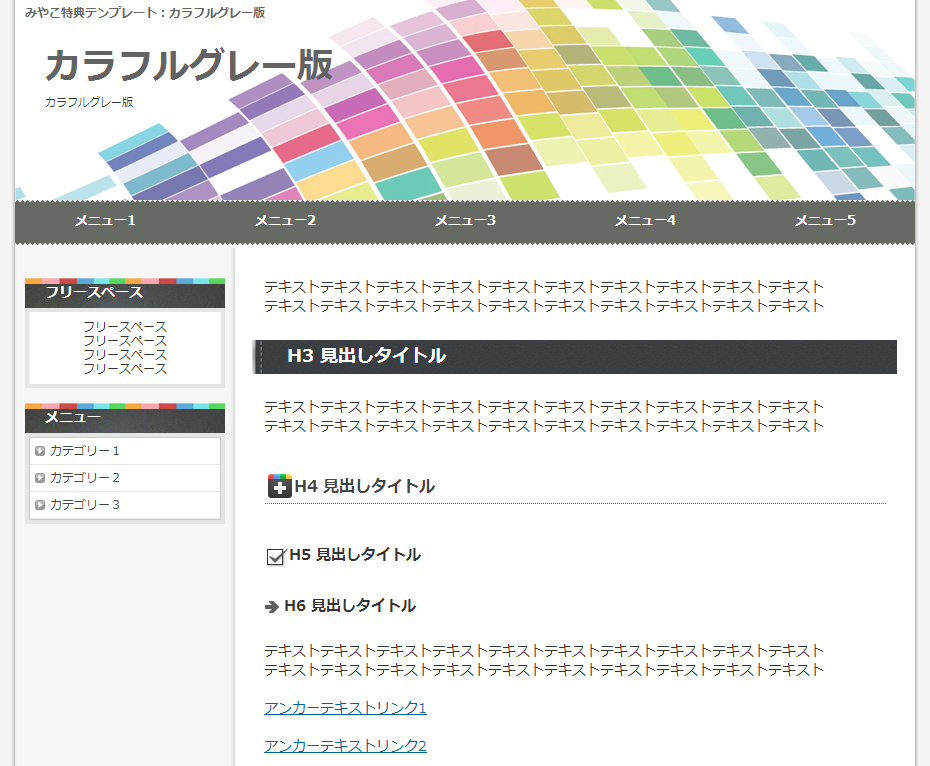930x766 pixels.
Task: Open メニュー2 in the navigation bar
Action: (285, 221)
